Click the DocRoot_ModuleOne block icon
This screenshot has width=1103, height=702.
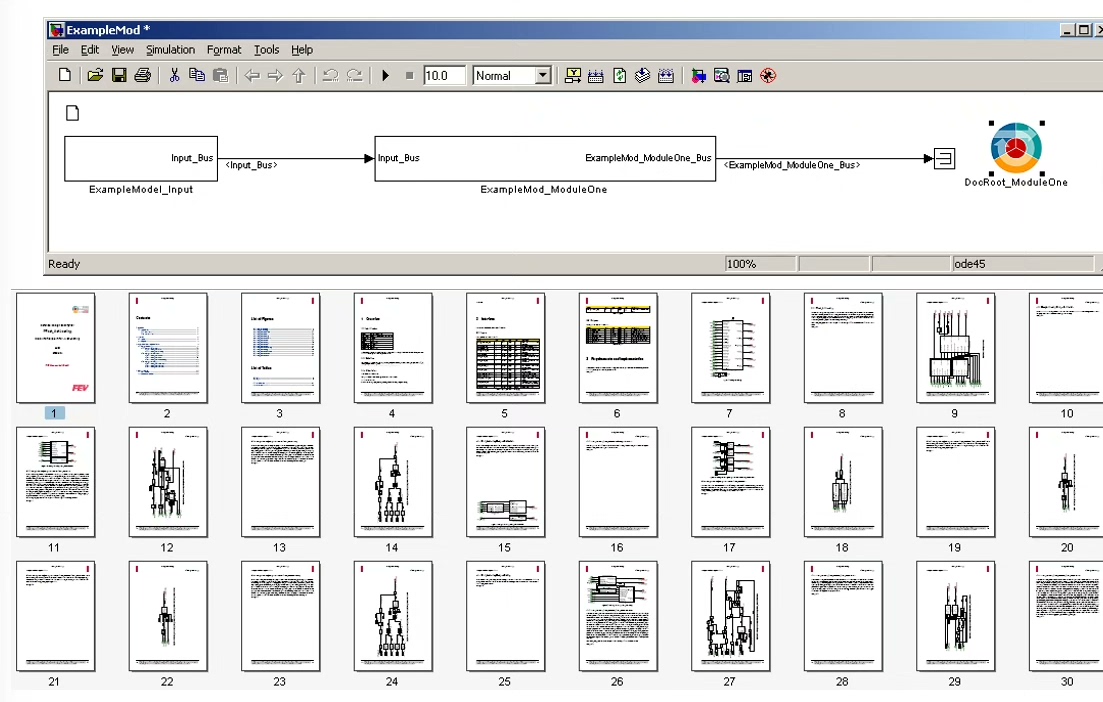coord(1016,148)
